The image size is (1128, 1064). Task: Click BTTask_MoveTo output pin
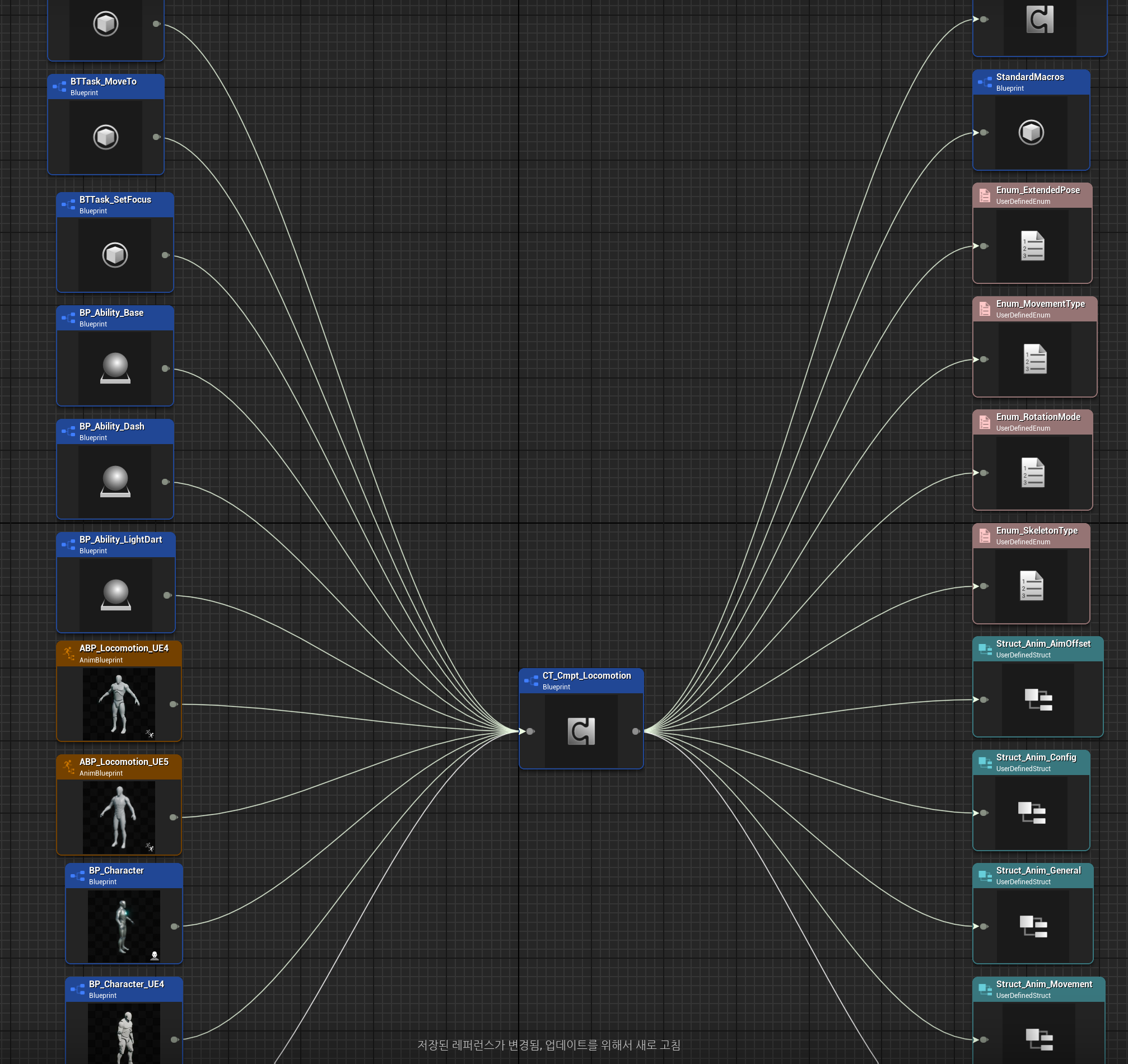pos(157,137)
